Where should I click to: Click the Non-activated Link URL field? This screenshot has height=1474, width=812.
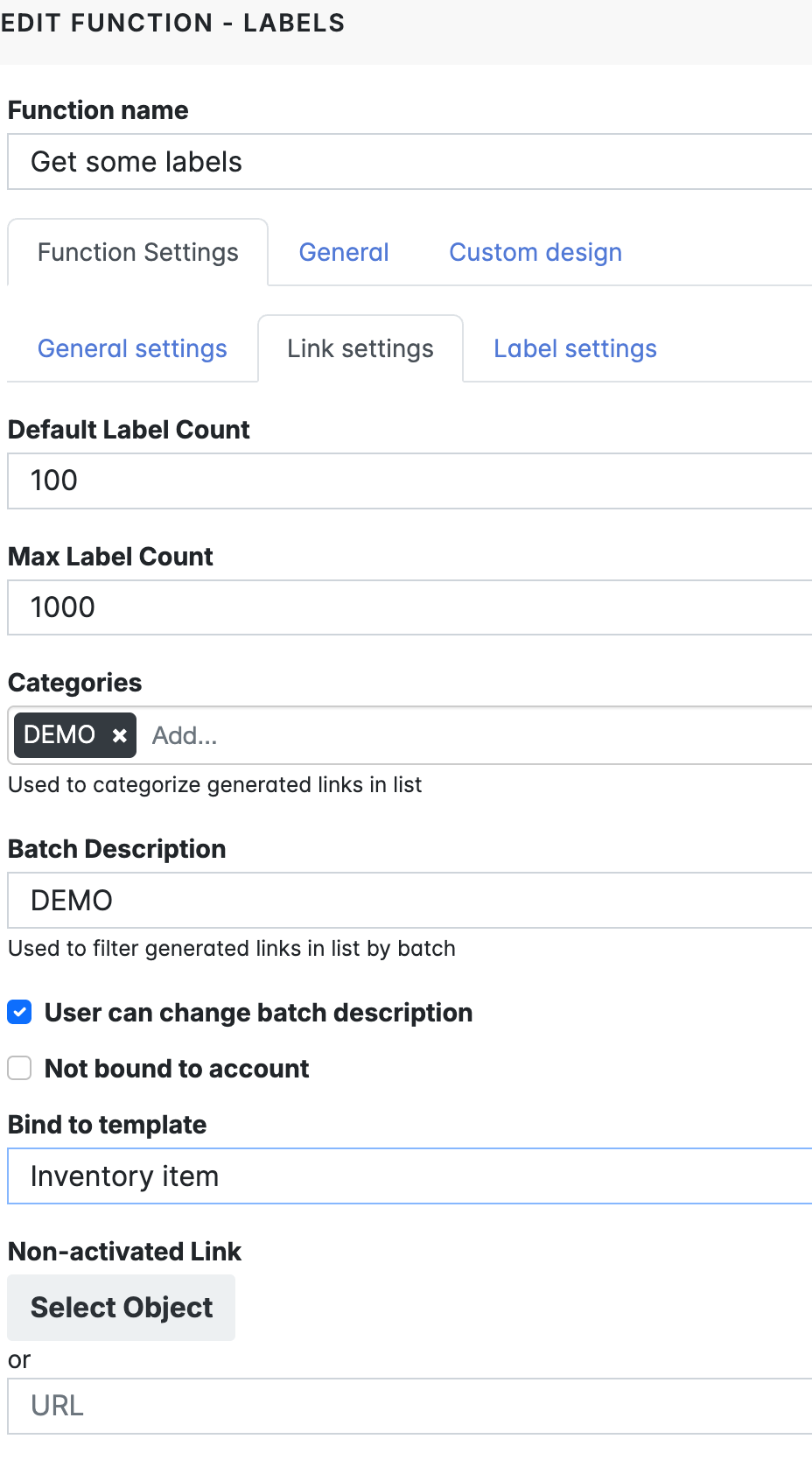pyautogui.click(x=409, y=1407)
